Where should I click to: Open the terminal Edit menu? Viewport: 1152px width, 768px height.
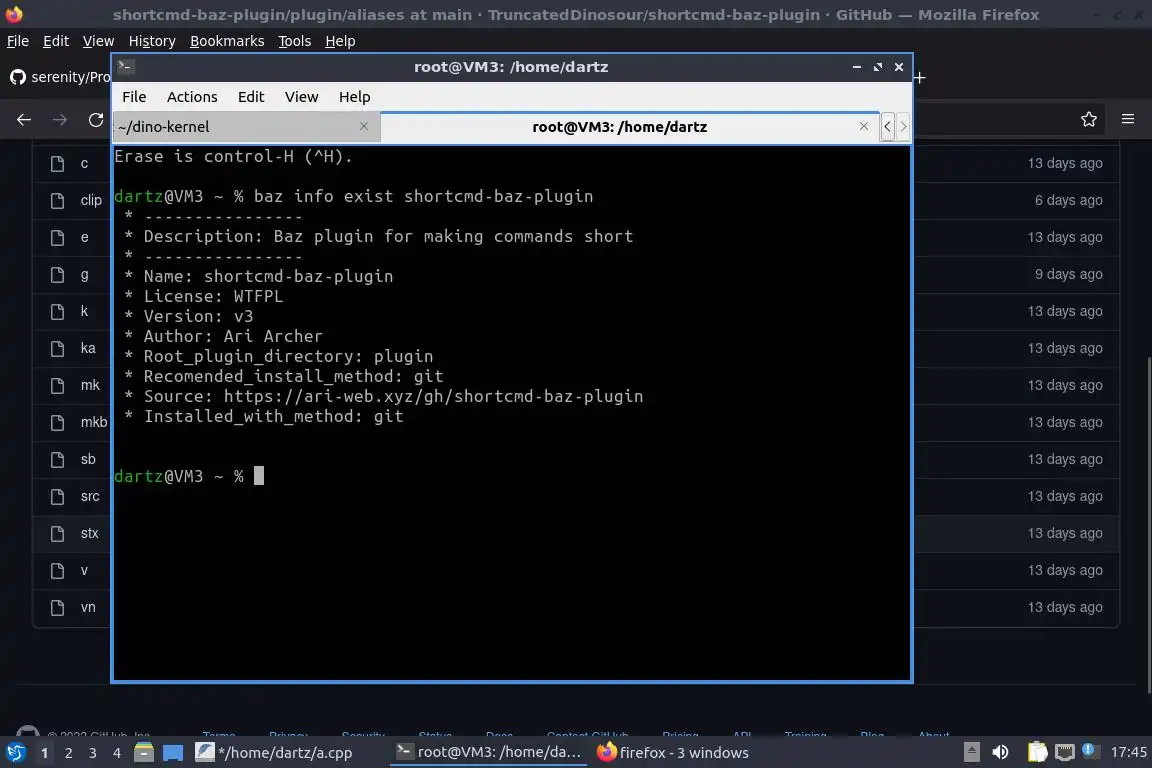[x=251, y=97]
